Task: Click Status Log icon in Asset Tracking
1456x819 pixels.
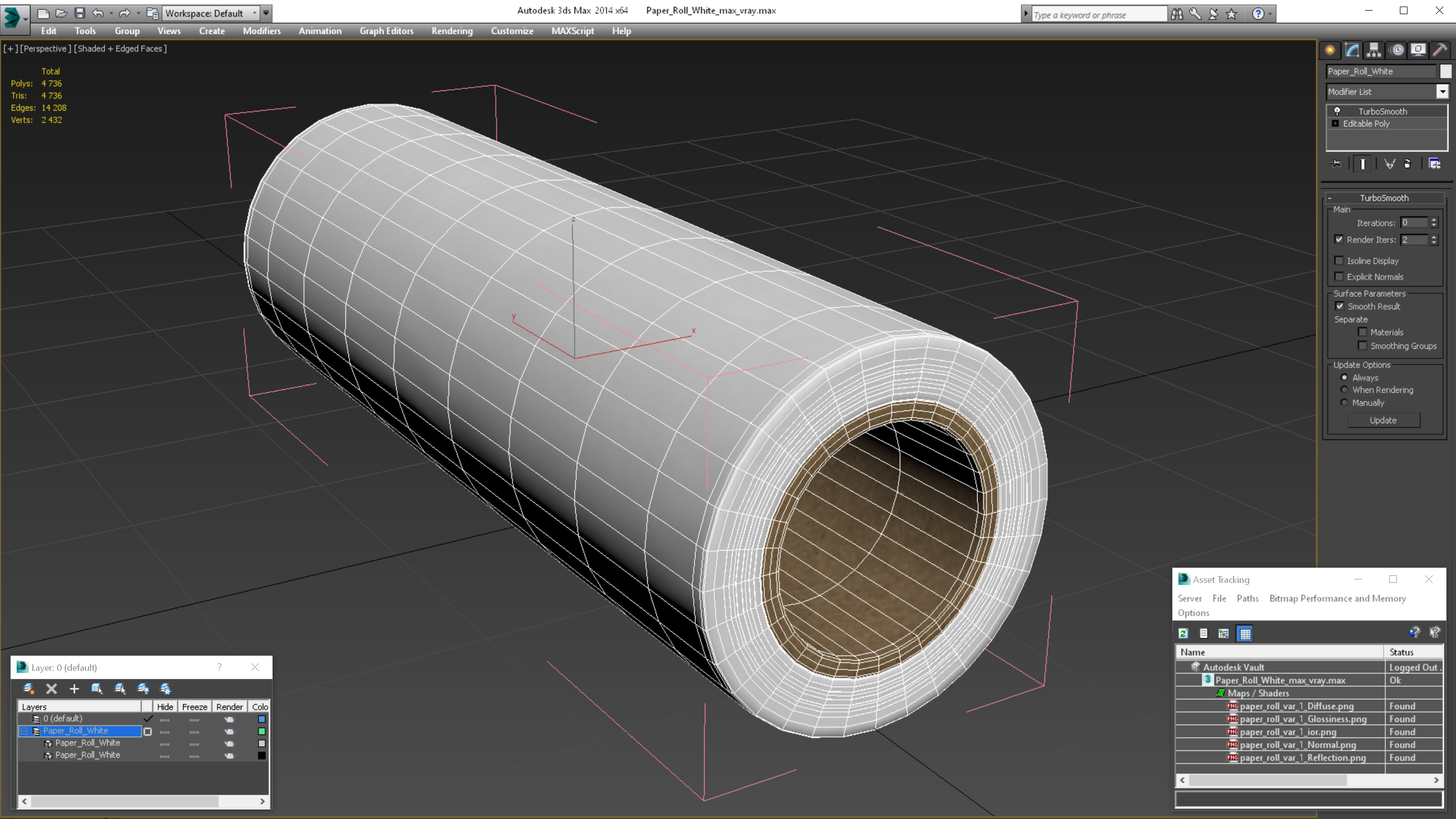Action: pyautogui.click(x=1204, y=633)
